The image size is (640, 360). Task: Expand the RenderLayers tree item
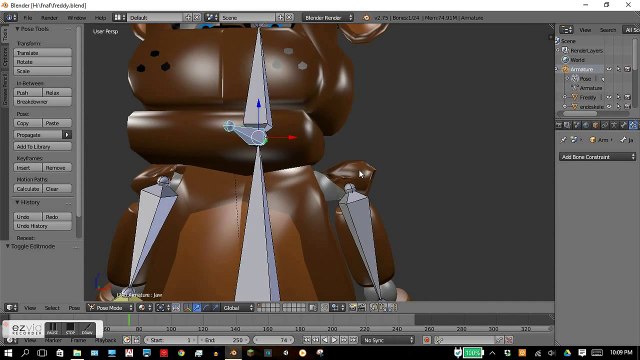[558, 50]
